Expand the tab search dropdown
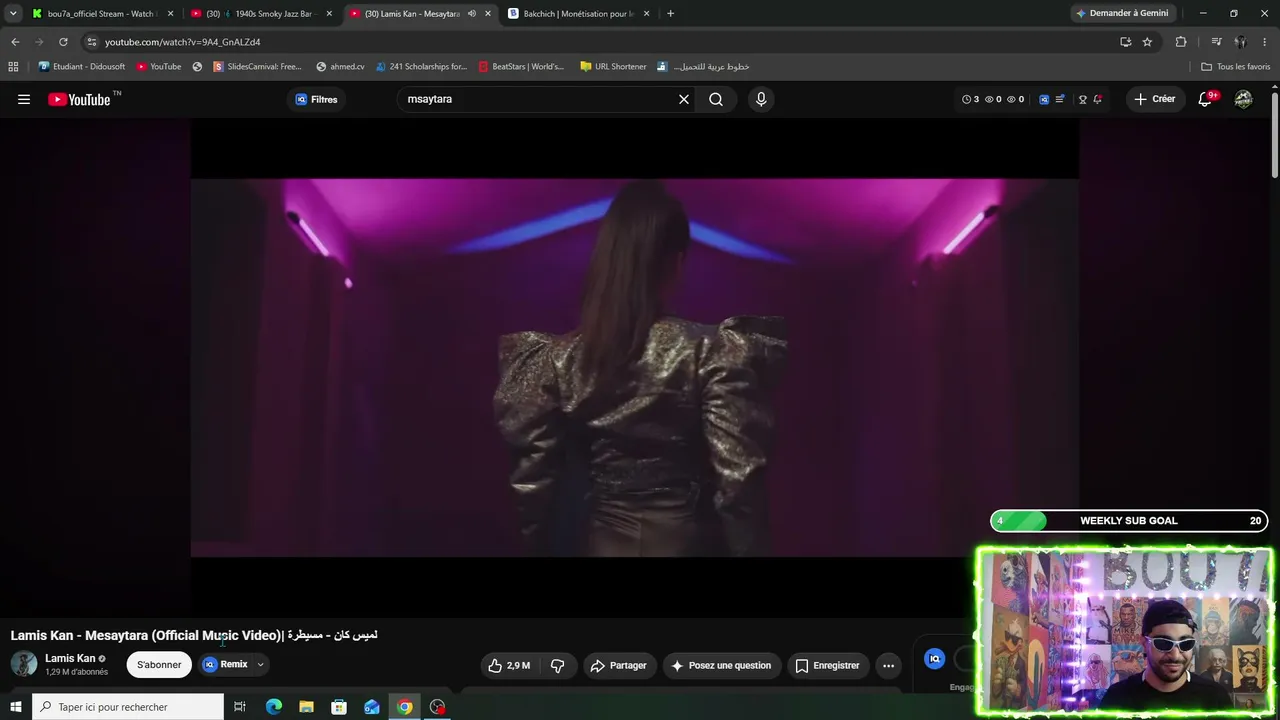This screenshot has height=720, width=1280. coord(13,13)
